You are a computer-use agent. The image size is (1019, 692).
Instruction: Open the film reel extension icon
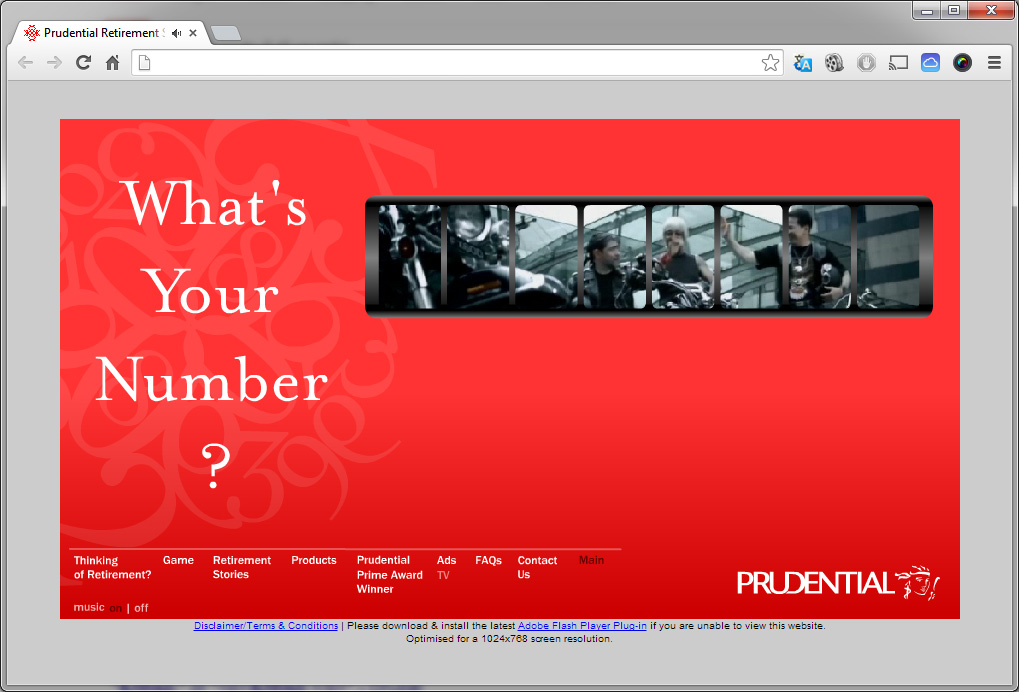pos(834,63)
